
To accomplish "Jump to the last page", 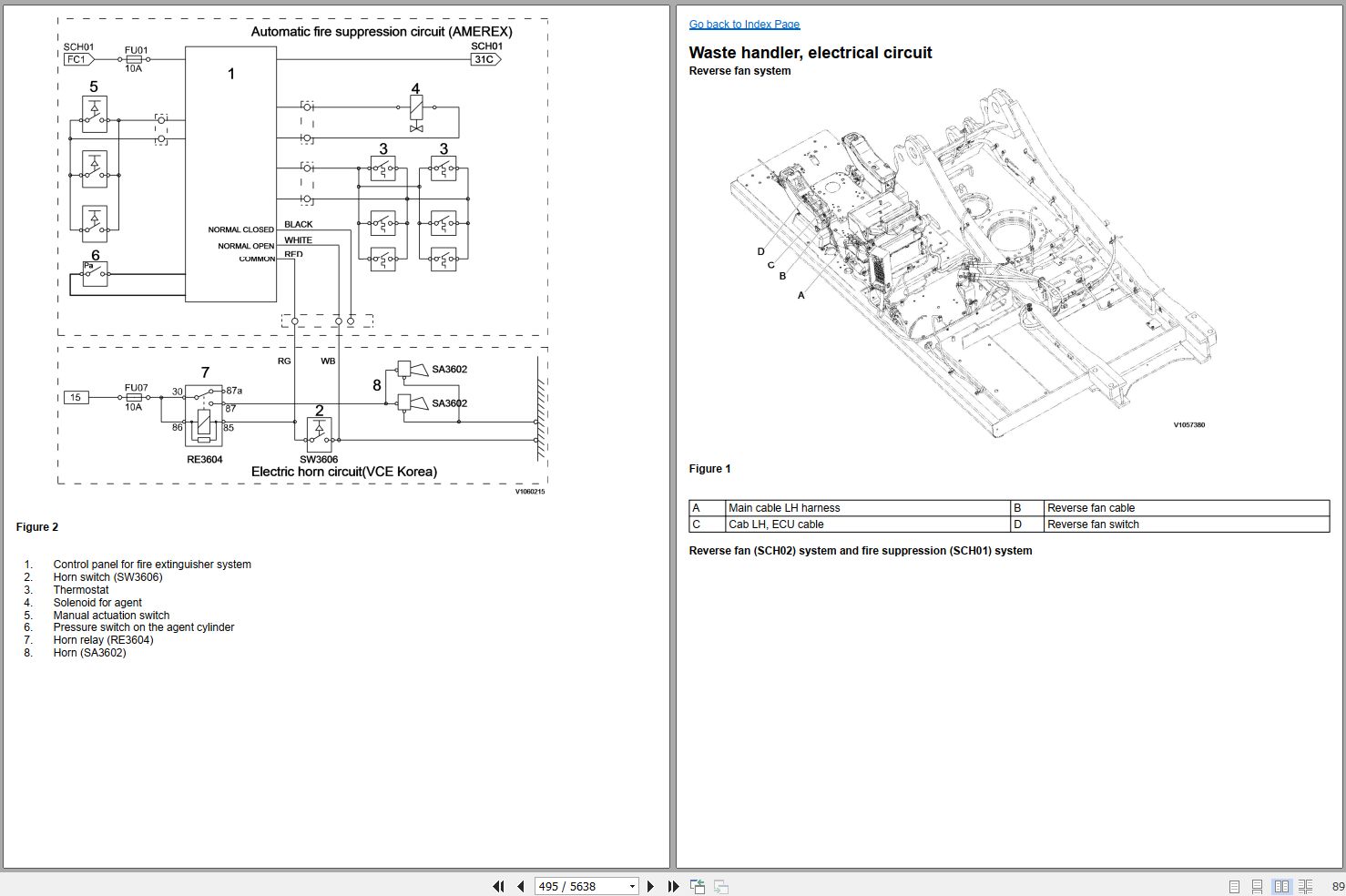I will click(674, 886).
